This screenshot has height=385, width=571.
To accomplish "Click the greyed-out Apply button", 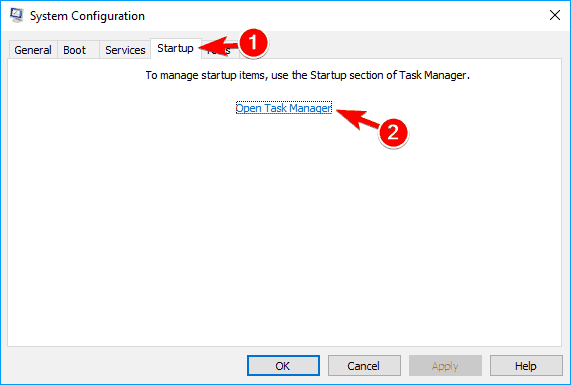I will [x=445, y=366].
